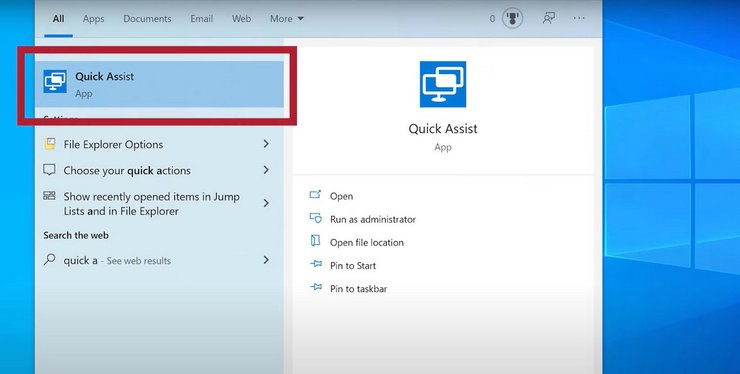Expand Show recently opened items arrow

tap(266, 203)
